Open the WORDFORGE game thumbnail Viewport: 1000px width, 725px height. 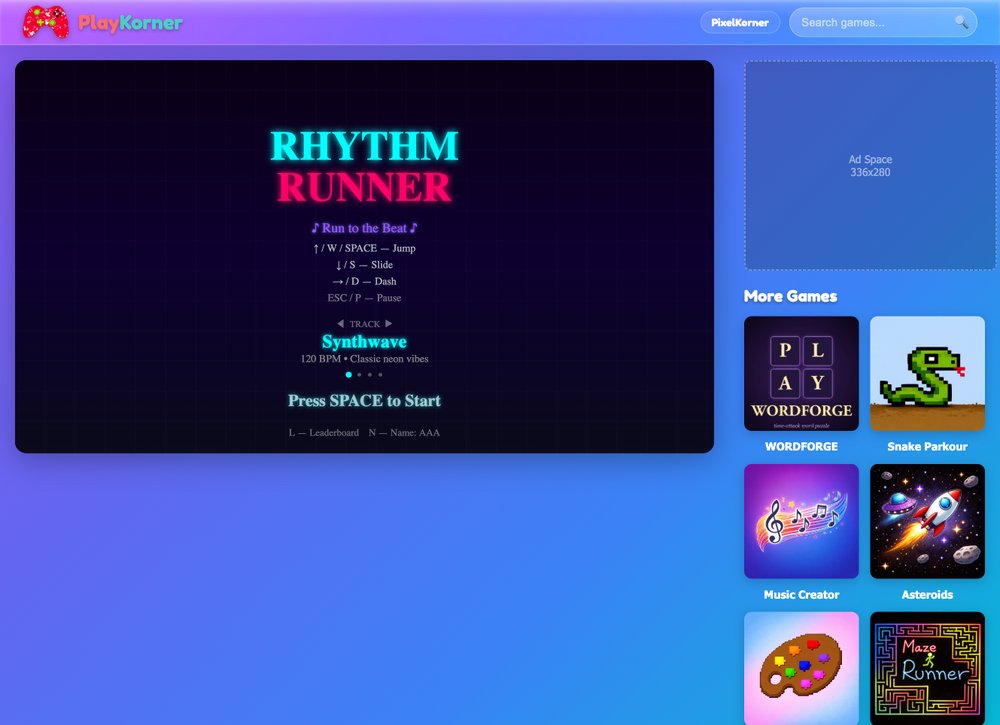pyautogui.click(x=801, y=374)
